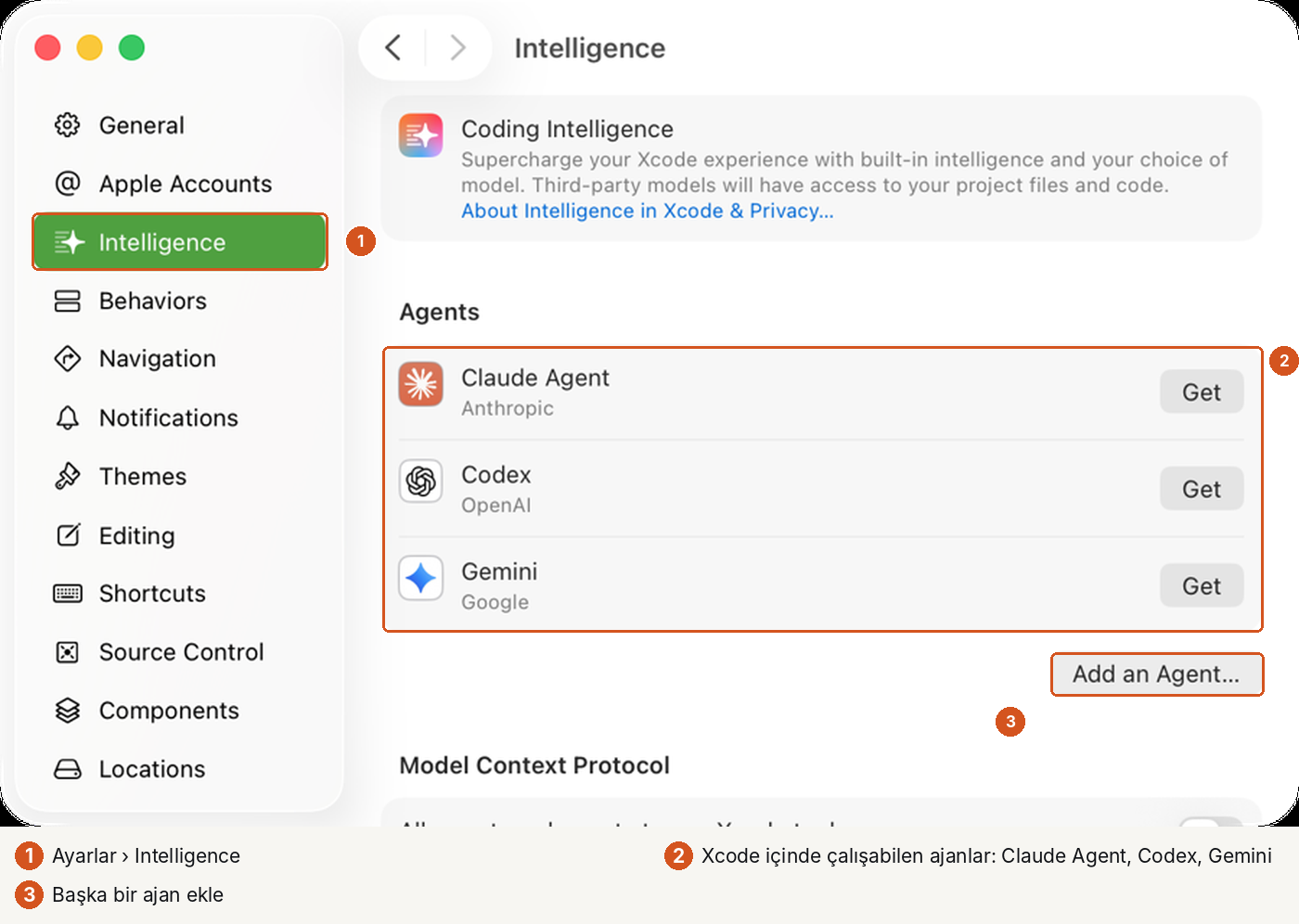1299x924 pixels.
Task: Open the Shortcuts settings pane
Action: click(x=180, y=594)
